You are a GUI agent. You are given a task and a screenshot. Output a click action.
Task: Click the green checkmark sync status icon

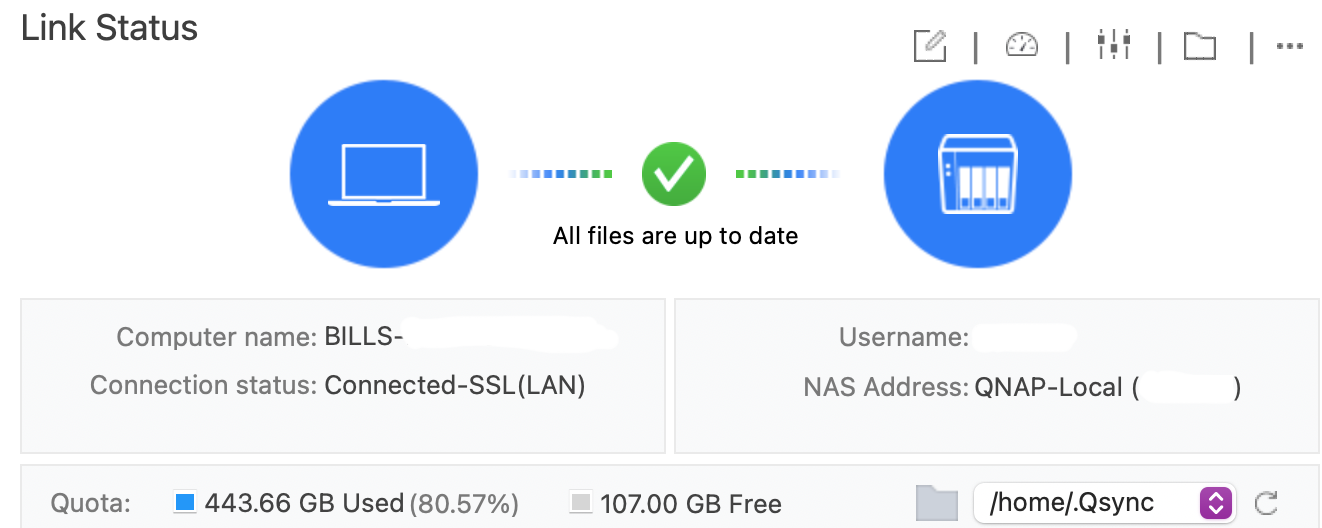tap(674, 174)
